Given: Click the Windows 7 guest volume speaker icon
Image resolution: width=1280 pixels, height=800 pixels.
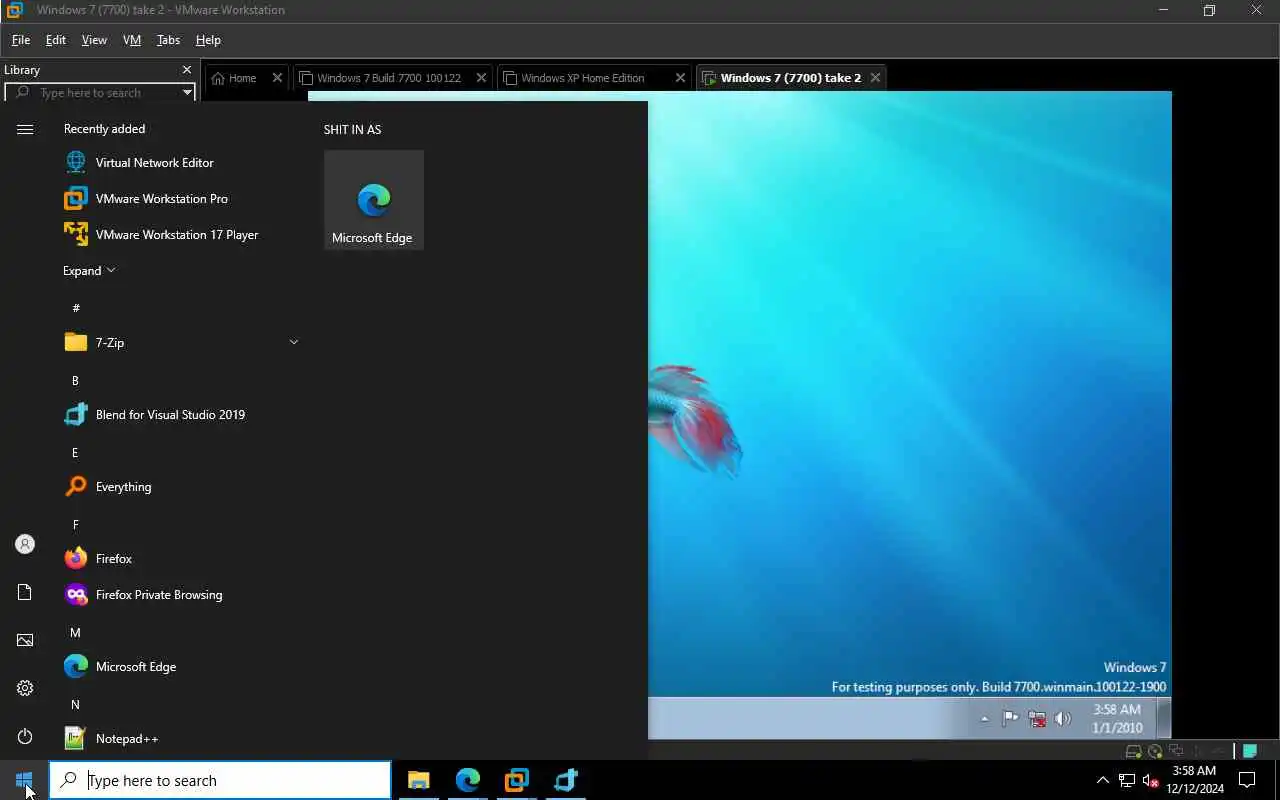Looking at the screenshot, I should click(1063, 718).
